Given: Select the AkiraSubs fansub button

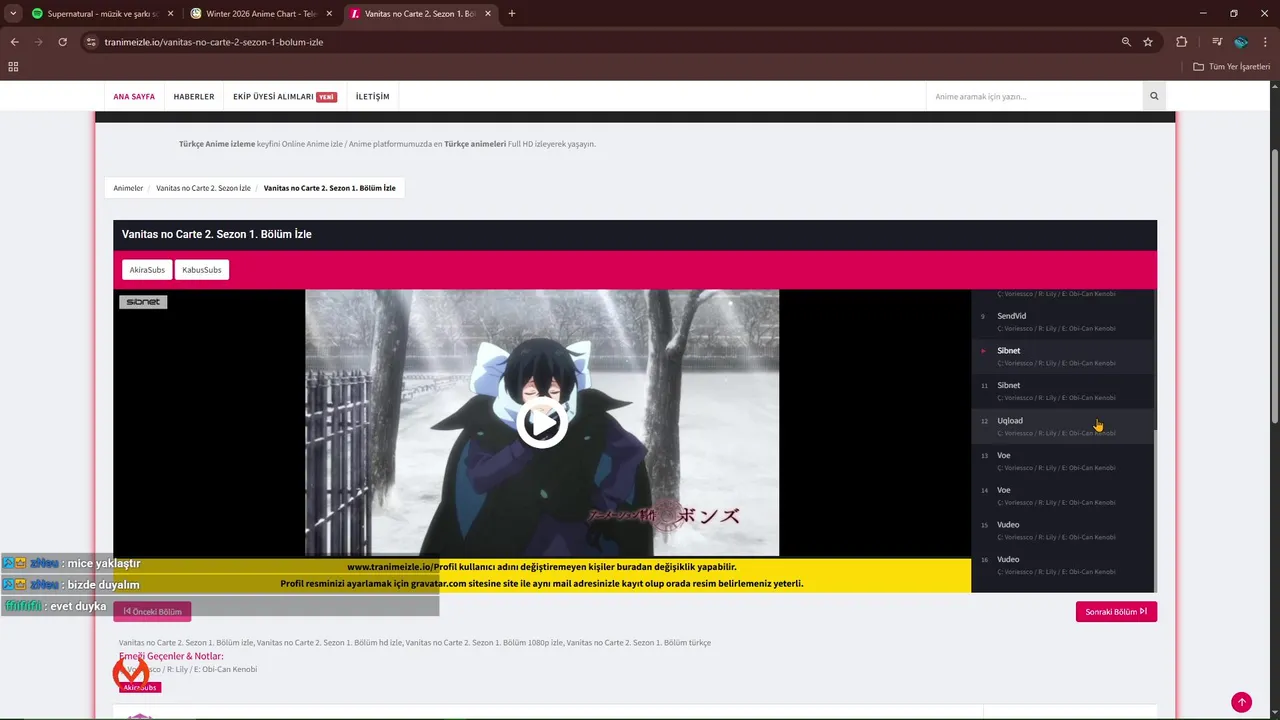Looking at the screenshot, I should click(147, 270).
